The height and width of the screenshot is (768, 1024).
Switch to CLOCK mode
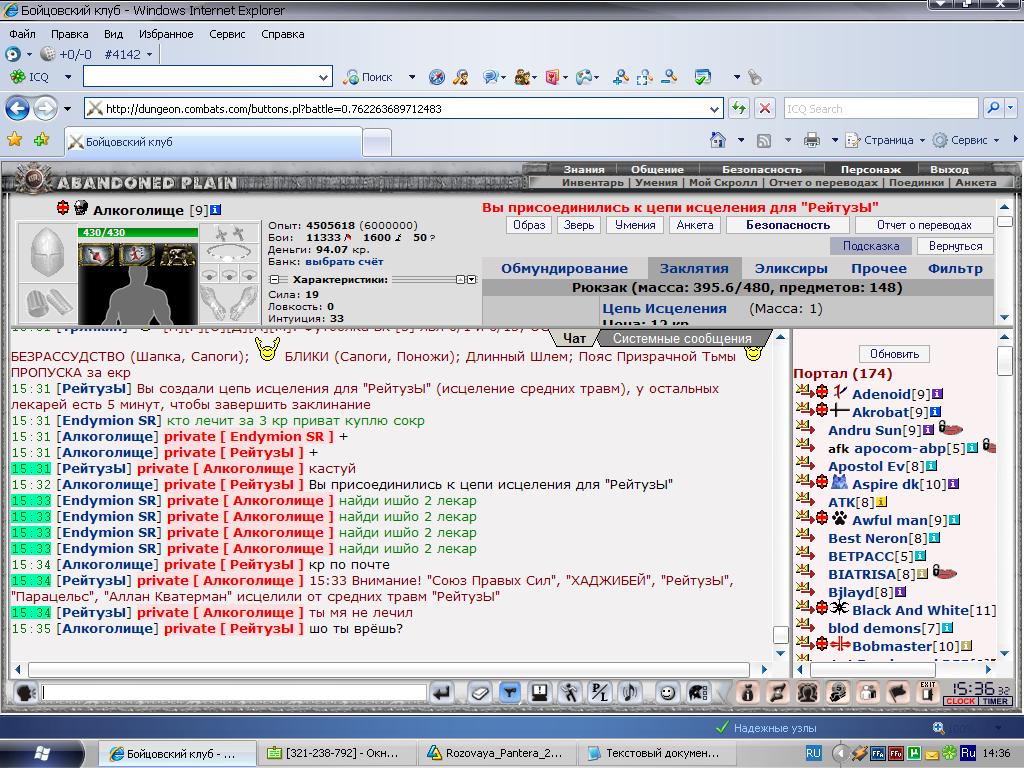tap(961, 701)
